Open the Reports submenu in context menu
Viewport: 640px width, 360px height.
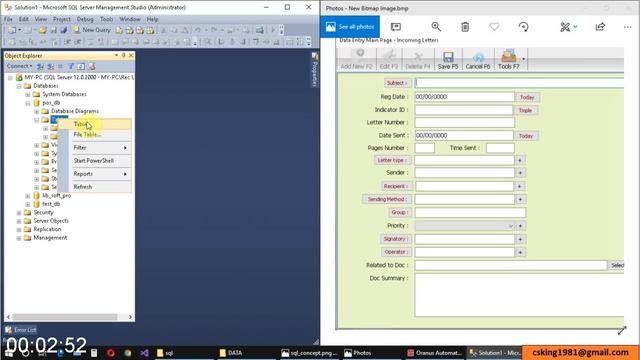(x=95, y=173)
